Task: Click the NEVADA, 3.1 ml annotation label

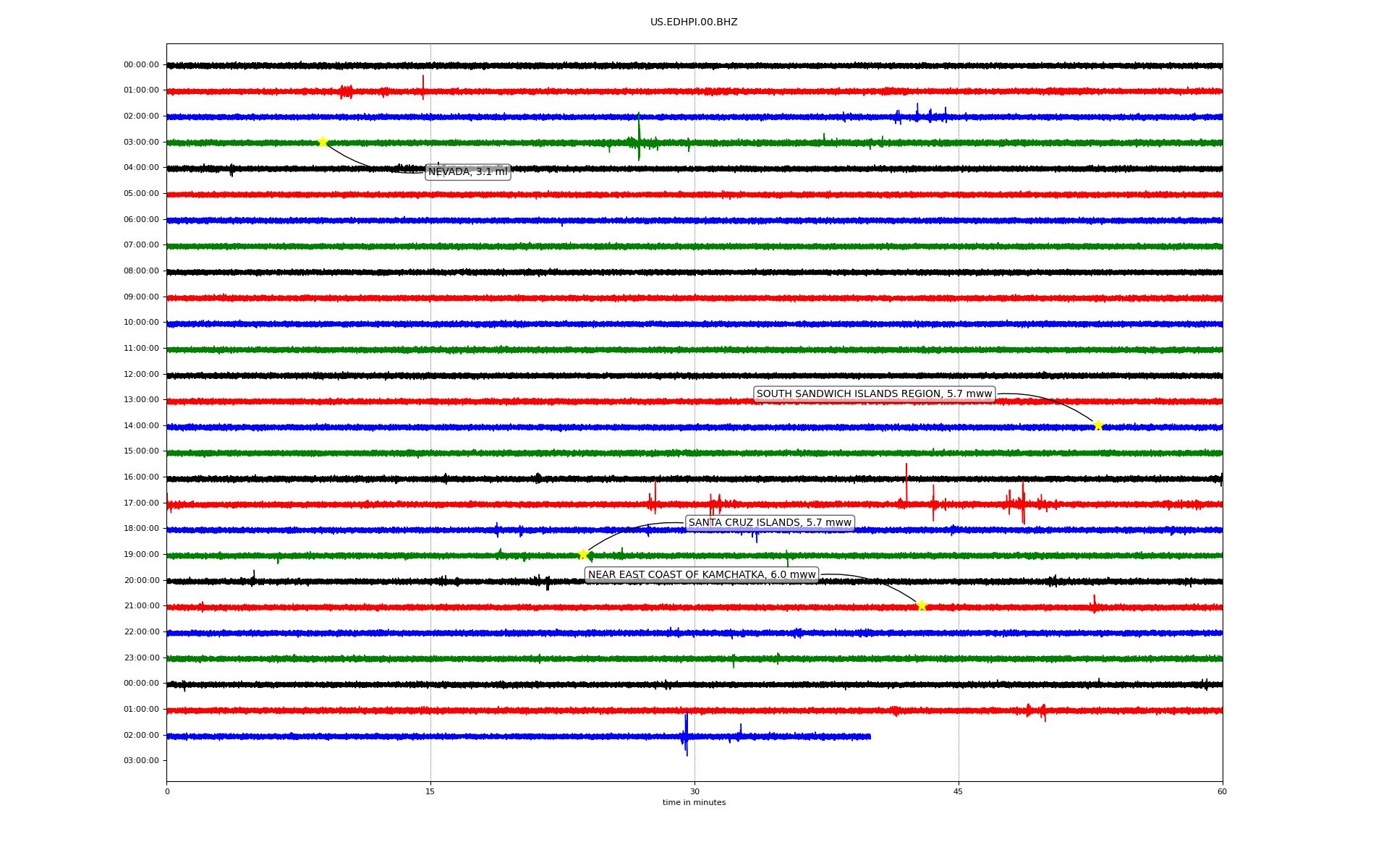Action: 468,172
